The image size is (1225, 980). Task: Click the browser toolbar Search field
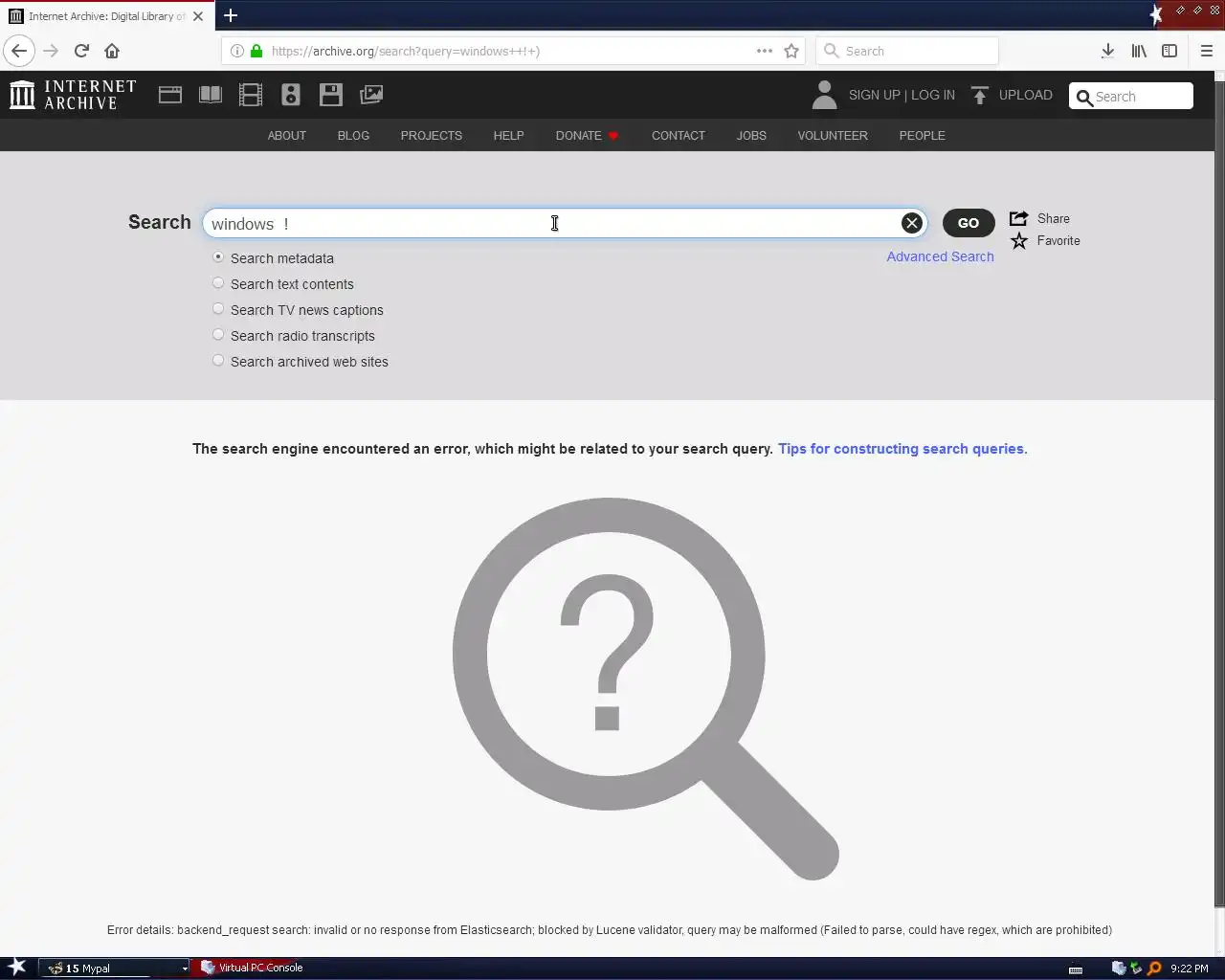coord(907,51)
